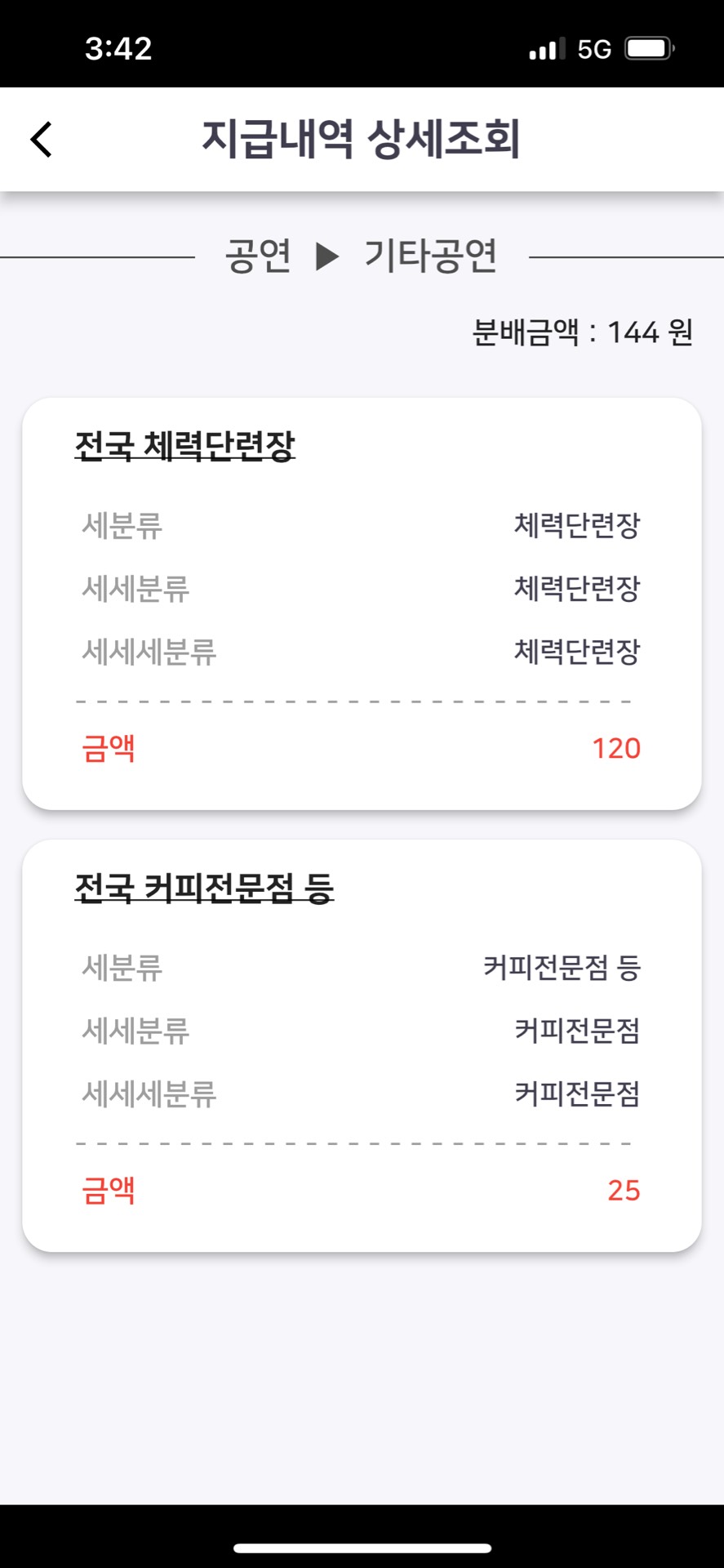Tap the 지급내역 상세조회 page title

point(361,139)
